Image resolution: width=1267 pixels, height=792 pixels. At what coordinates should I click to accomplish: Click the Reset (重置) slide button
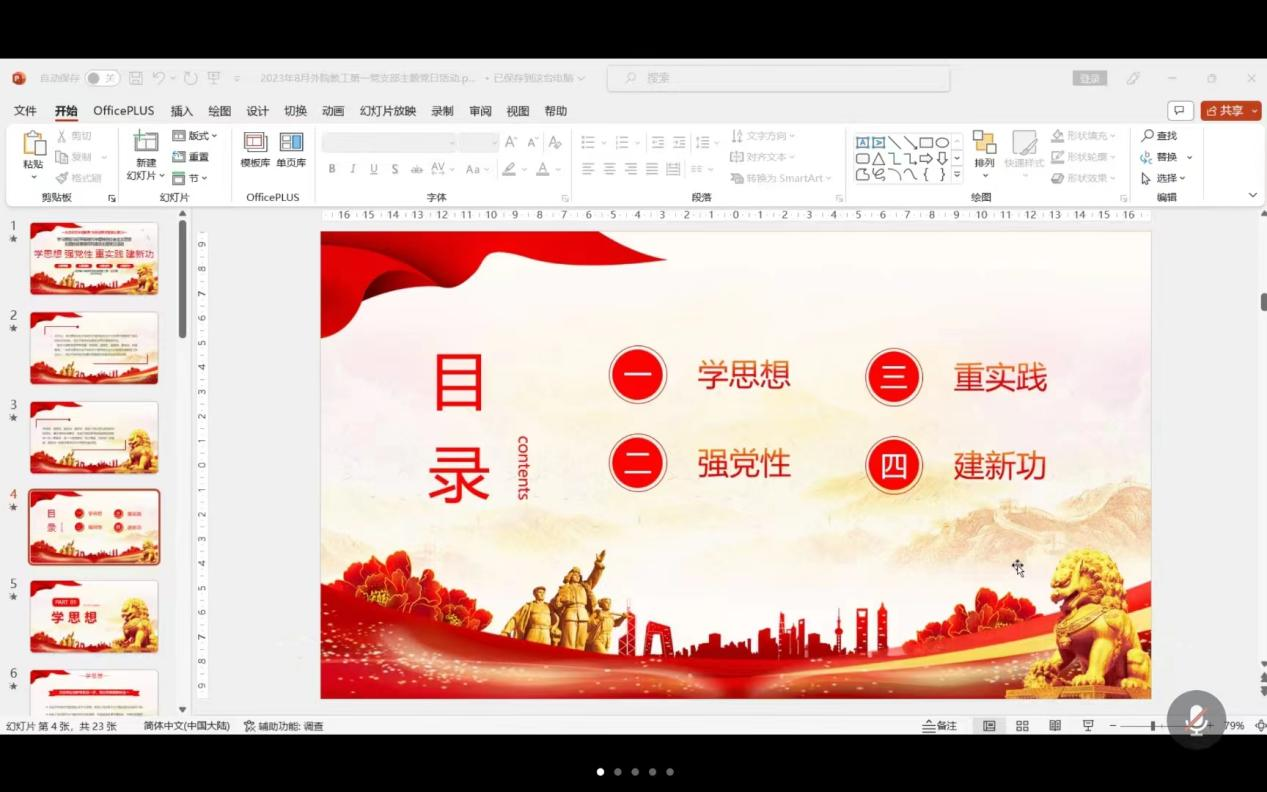(191, 157)
